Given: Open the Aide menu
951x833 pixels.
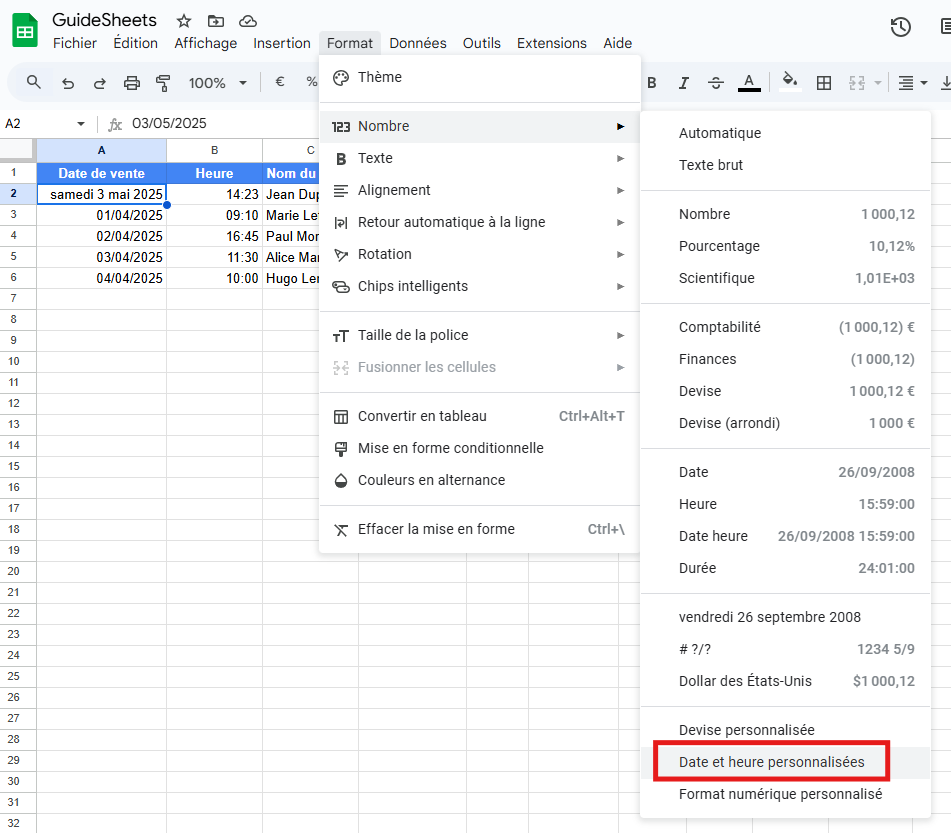Looking at the screenshot, I should click(617, 43).
